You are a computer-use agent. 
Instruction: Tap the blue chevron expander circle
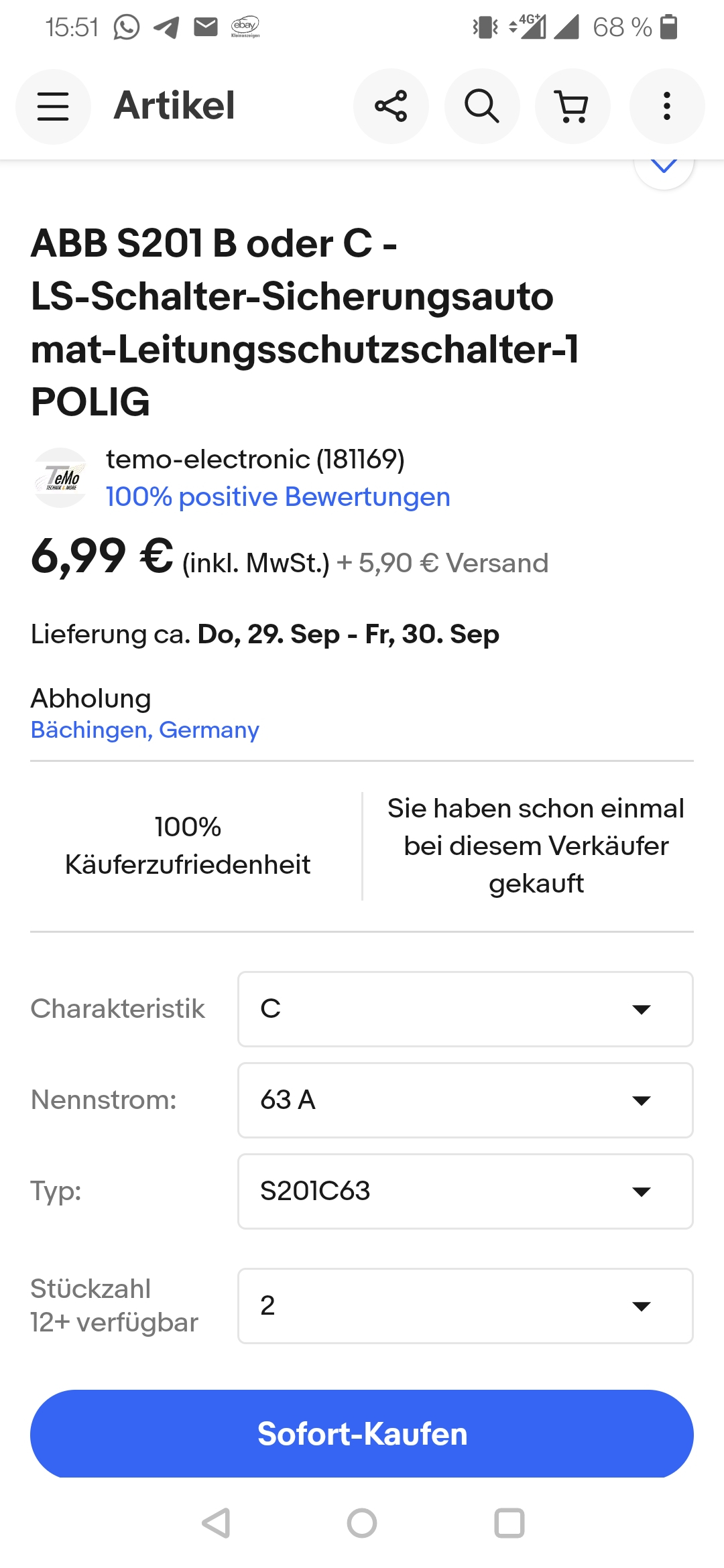664,168
